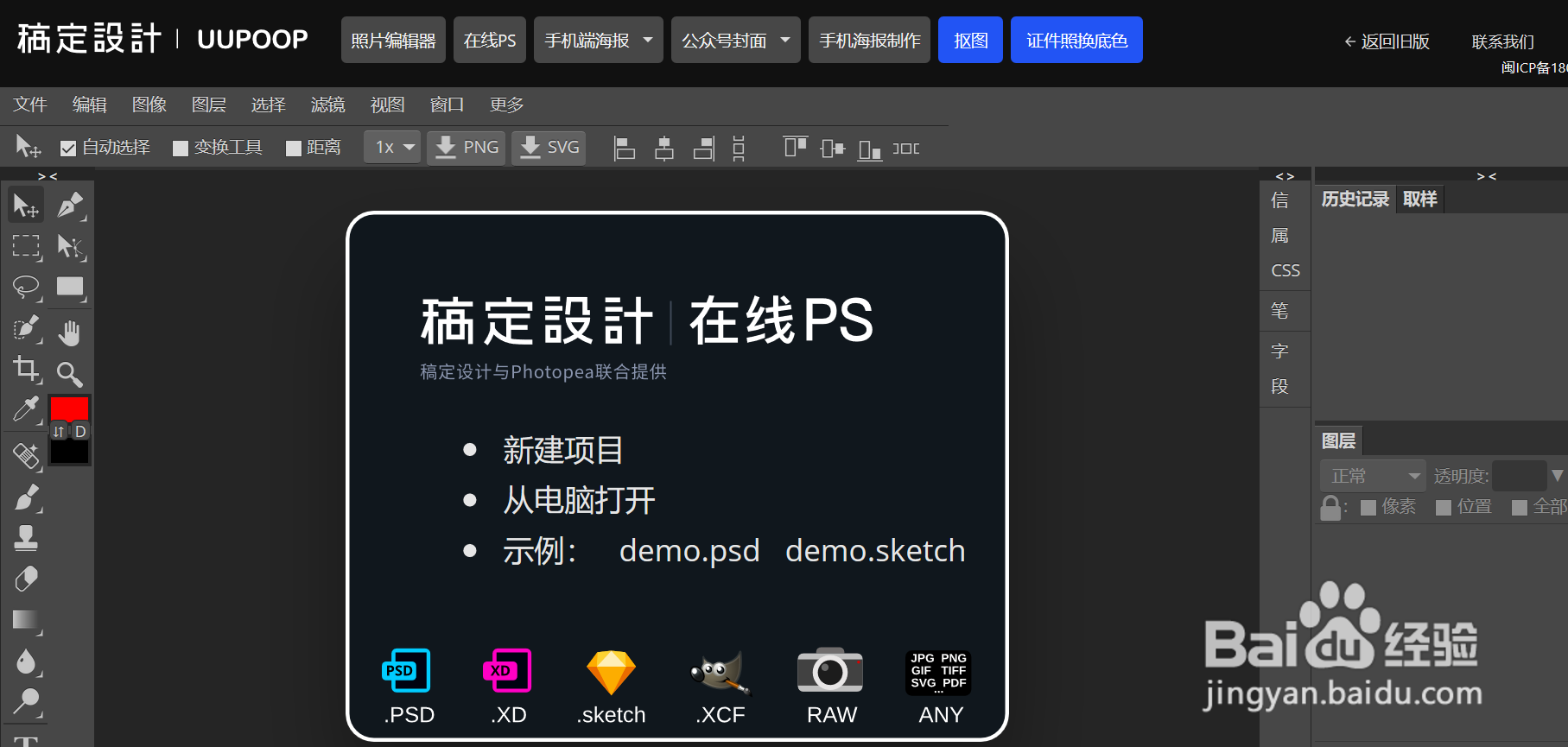The image size is (1568, 747).
Task: Open the black background color swatch
Action: coord(69,451)
